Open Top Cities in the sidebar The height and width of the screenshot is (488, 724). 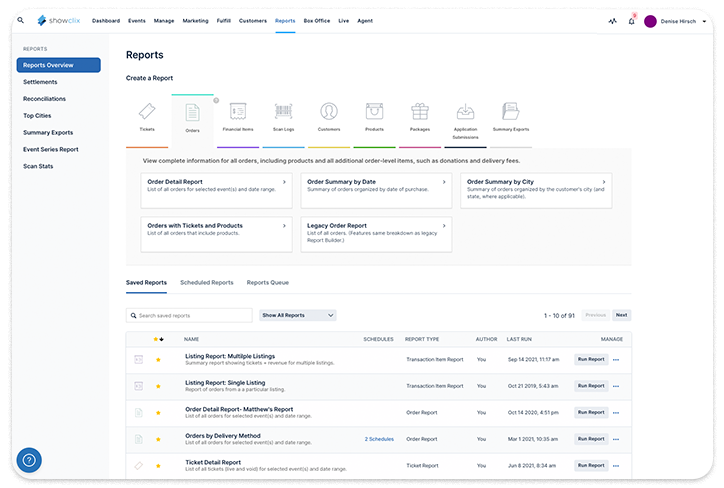coord(37,115)
